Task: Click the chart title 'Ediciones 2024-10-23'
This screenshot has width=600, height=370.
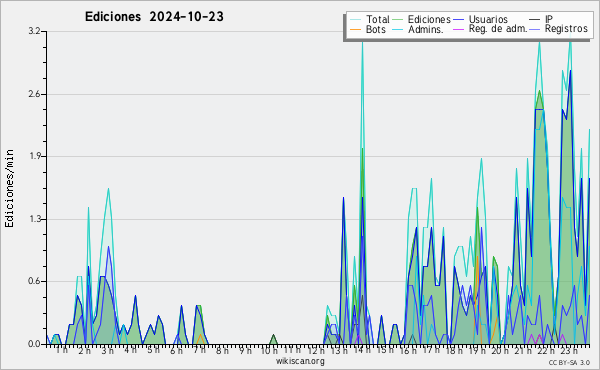Action: point(154,17)
